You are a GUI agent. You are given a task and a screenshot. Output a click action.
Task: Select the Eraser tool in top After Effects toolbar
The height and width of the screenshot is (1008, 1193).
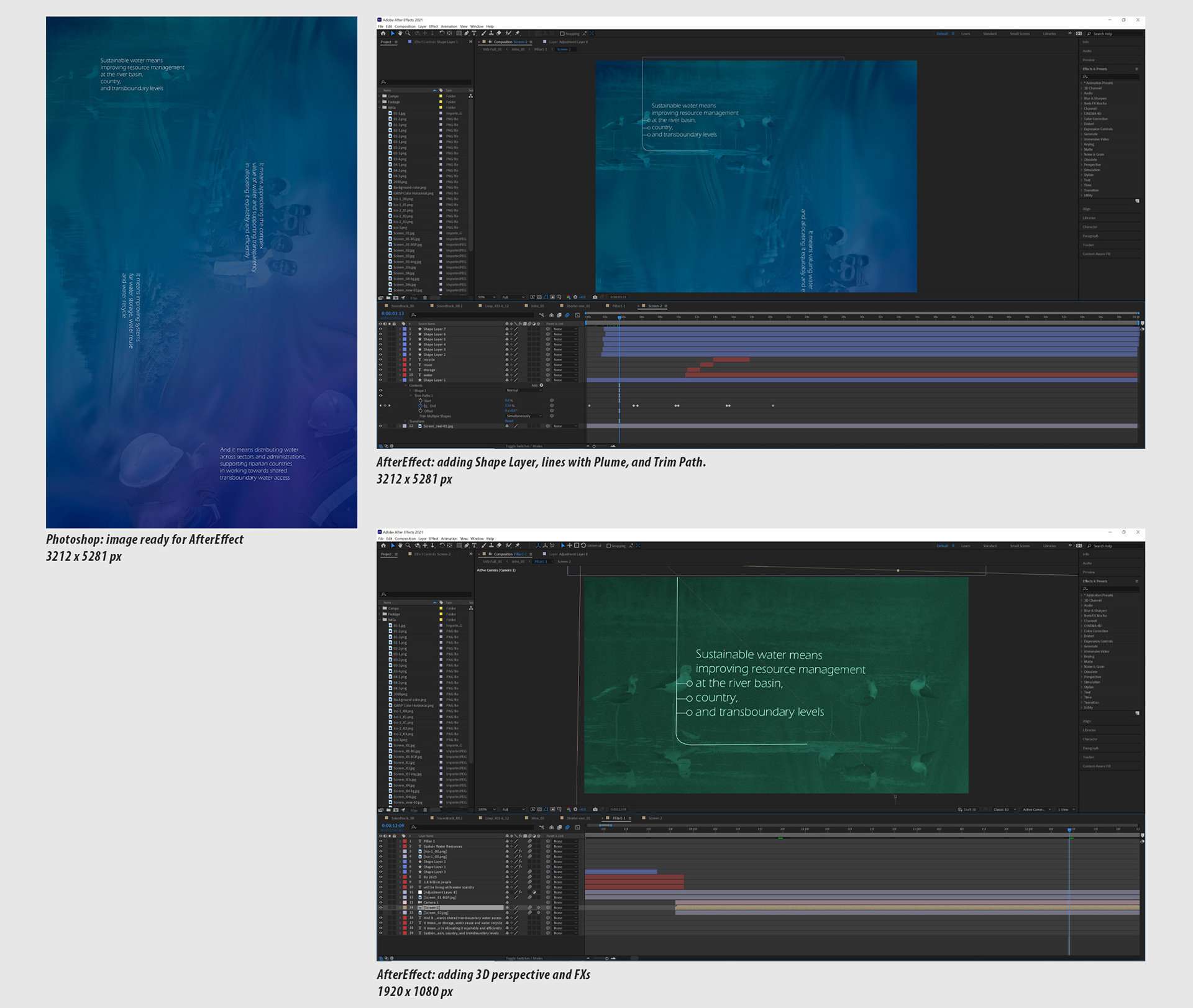click(498, 33)
